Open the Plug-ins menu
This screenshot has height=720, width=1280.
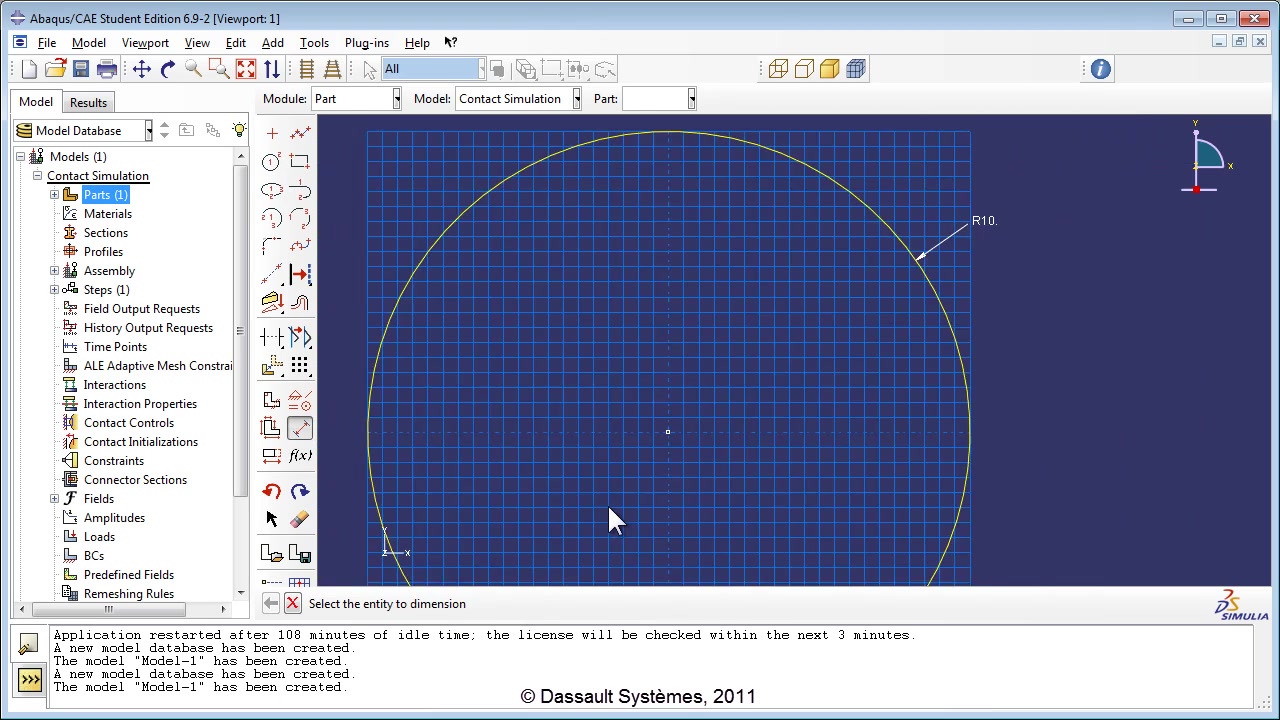tap(366, 43)
